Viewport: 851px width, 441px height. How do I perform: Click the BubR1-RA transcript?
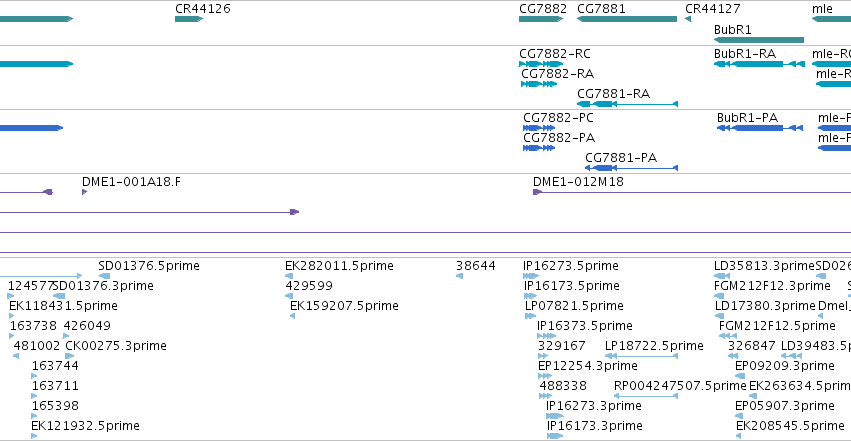[x=759, y=64]
